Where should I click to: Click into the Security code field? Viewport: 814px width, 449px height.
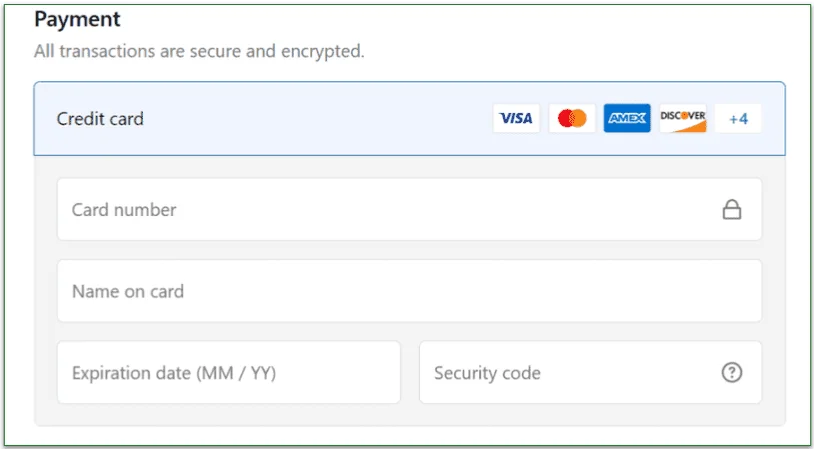click(570, 373)
